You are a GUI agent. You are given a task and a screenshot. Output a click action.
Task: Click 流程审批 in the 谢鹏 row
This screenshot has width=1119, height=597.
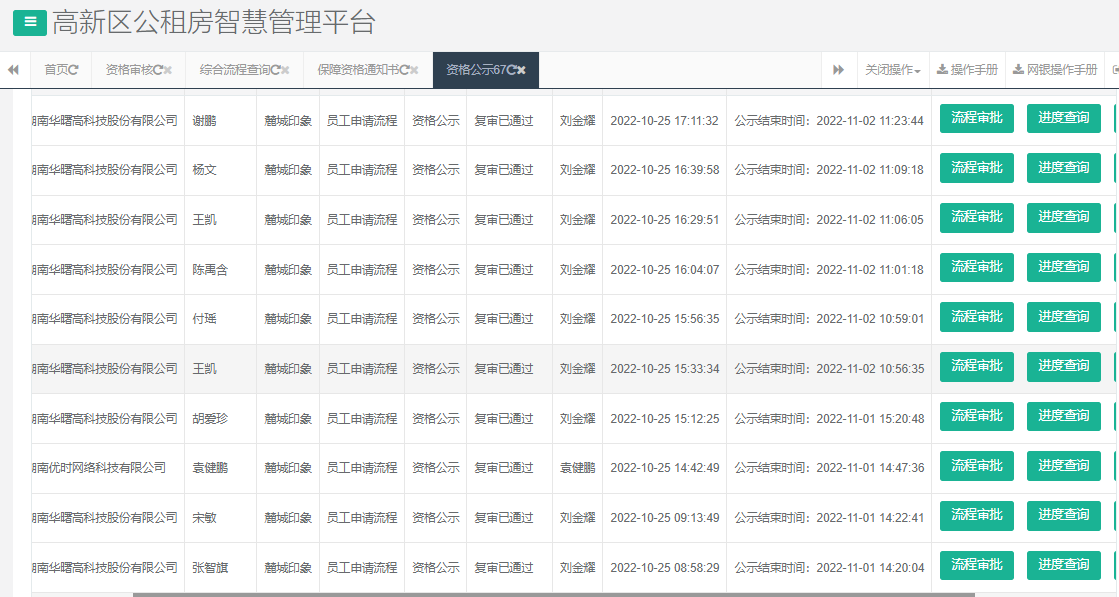click(976, 118)
